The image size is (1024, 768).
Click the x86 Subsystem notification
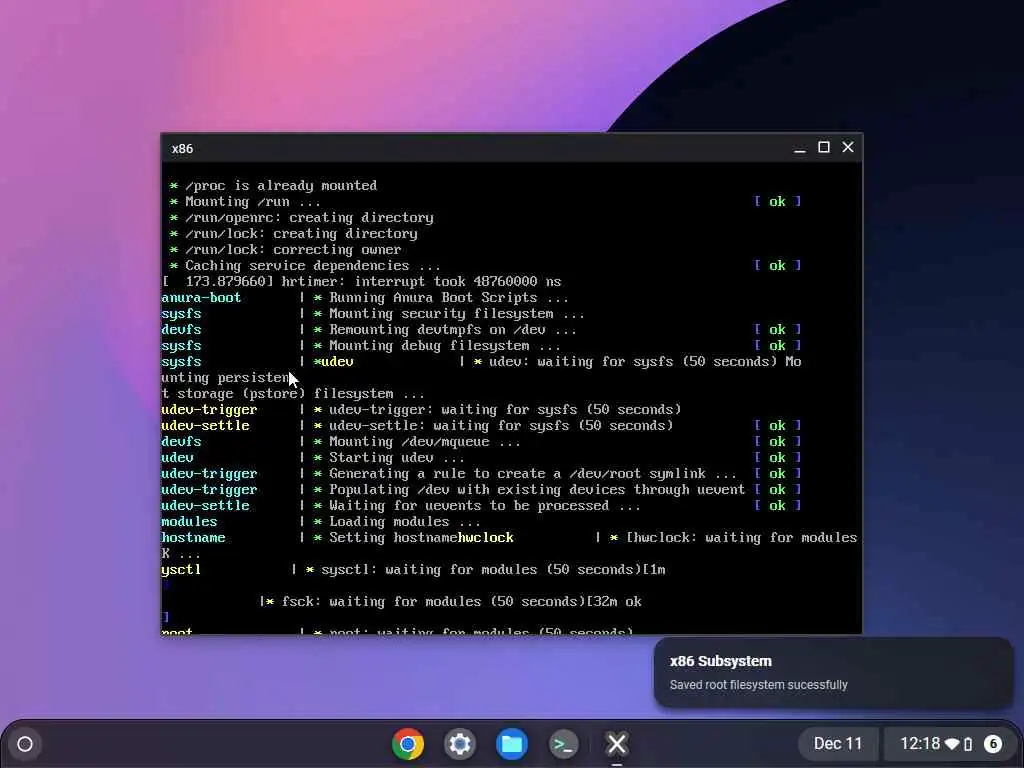[x=833, y=673]
